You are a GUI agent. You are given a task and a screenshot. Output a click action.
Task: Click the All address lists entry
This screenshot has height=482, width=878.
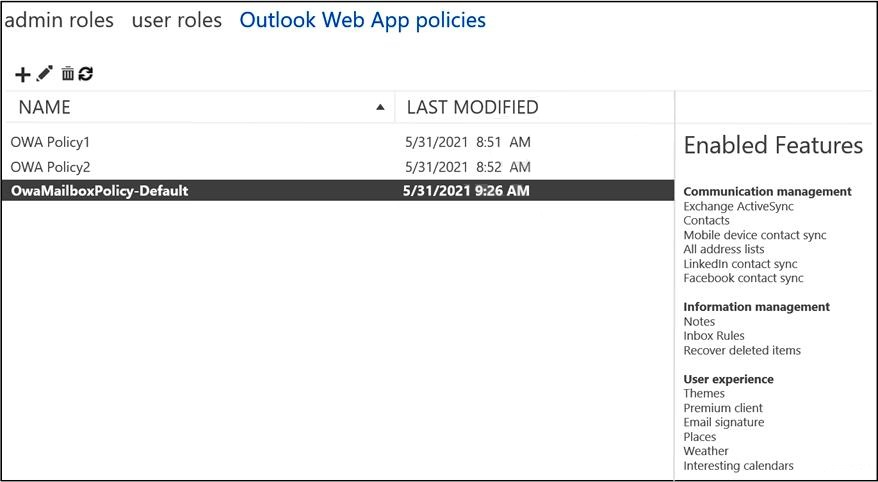[723, 249]
